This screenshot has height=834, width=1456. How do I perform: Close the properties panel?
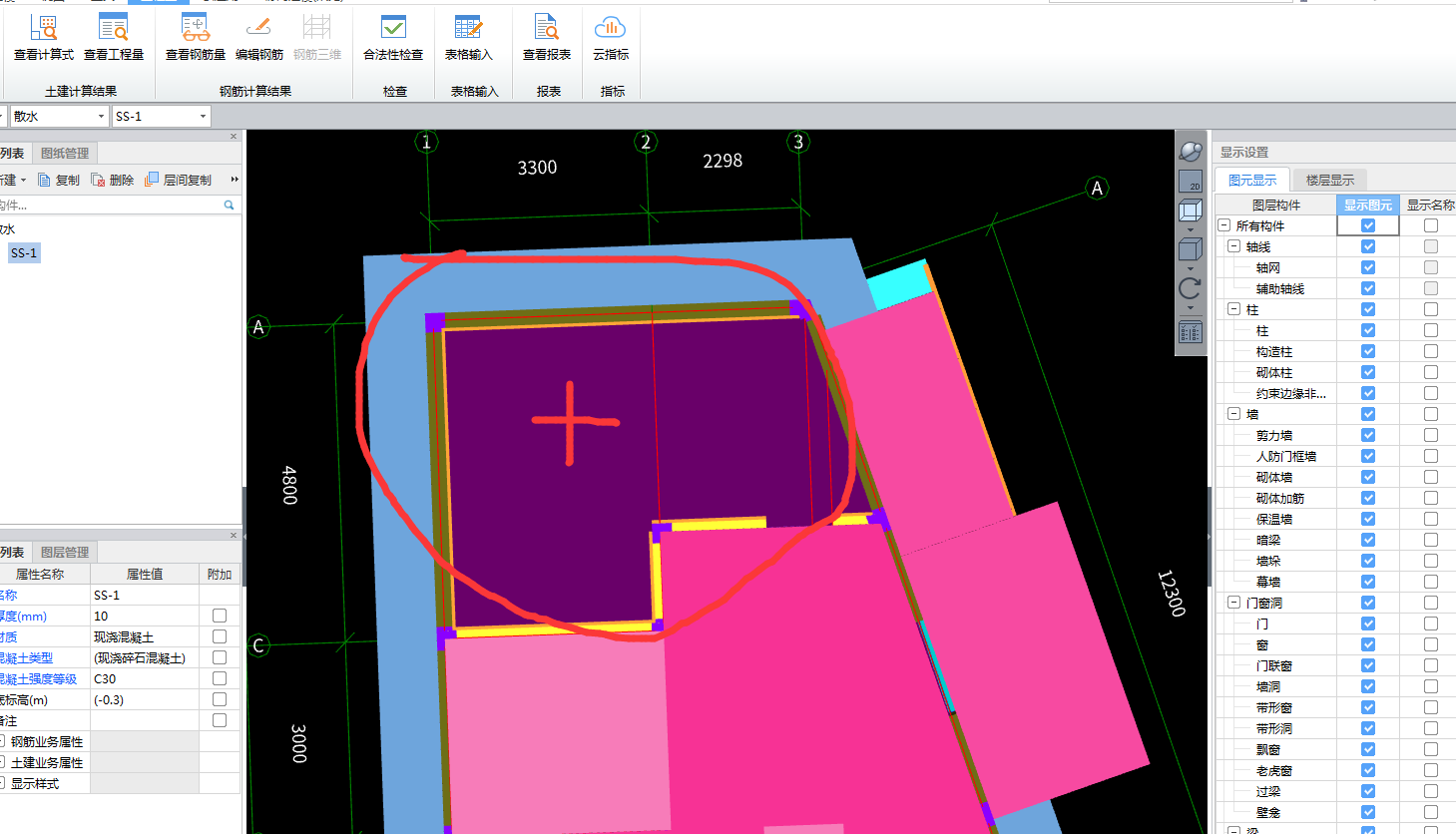234,536
